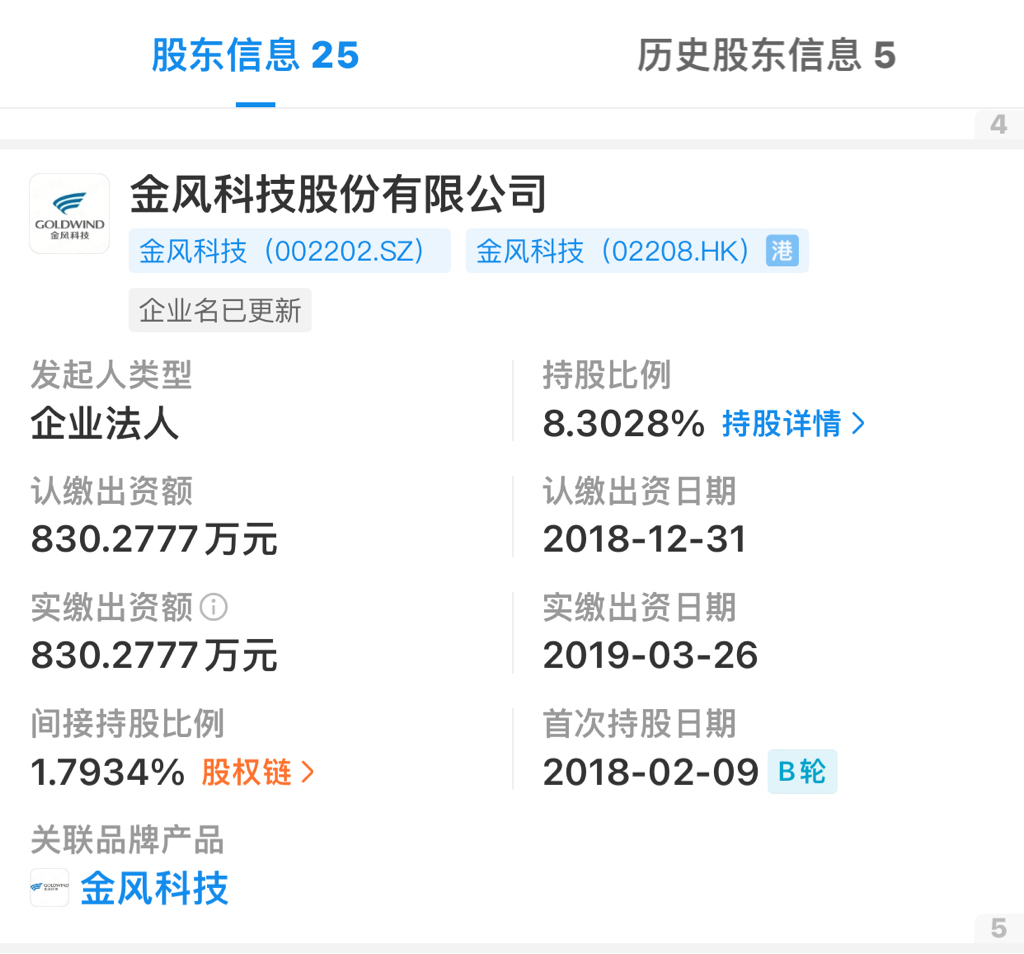The width and height of the screenshot is (1024, 954).
Task: Tap the 企业名已更新 label
Action: pyautogui.click(x=220, y=310)
